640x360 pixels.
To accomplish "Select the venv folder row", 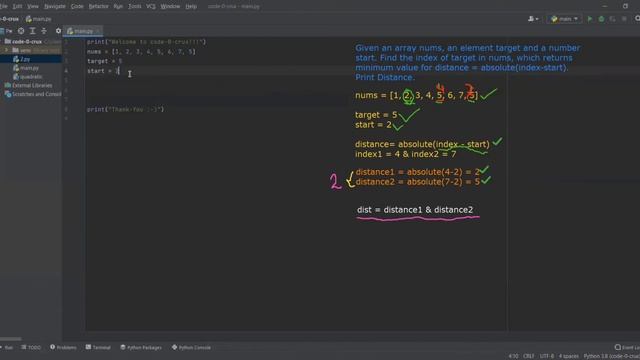I will [x=31, y=50].
